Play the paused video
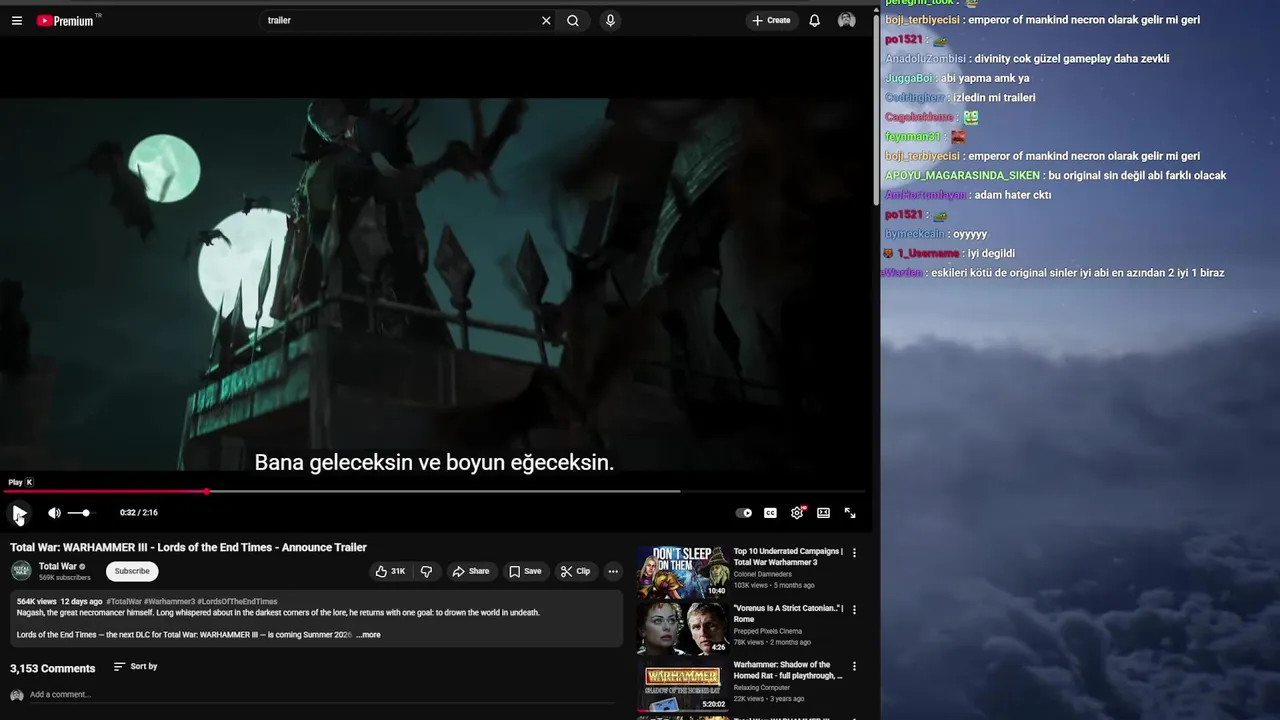The height and width of the screenshot is (720, 1280). coord(19,513)
